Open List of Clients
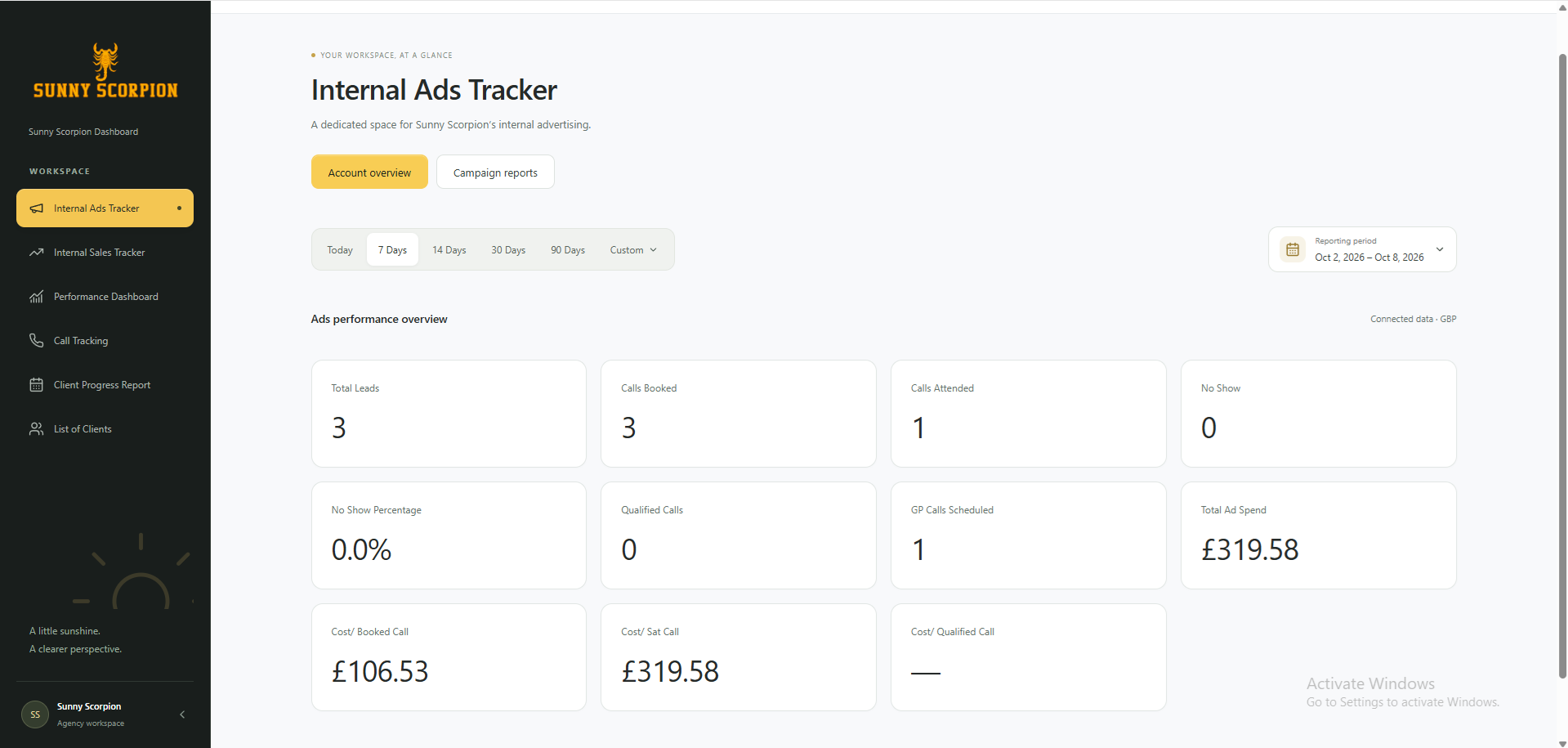This screenshot has width=1568, height=748. click(x=105, y=429)
